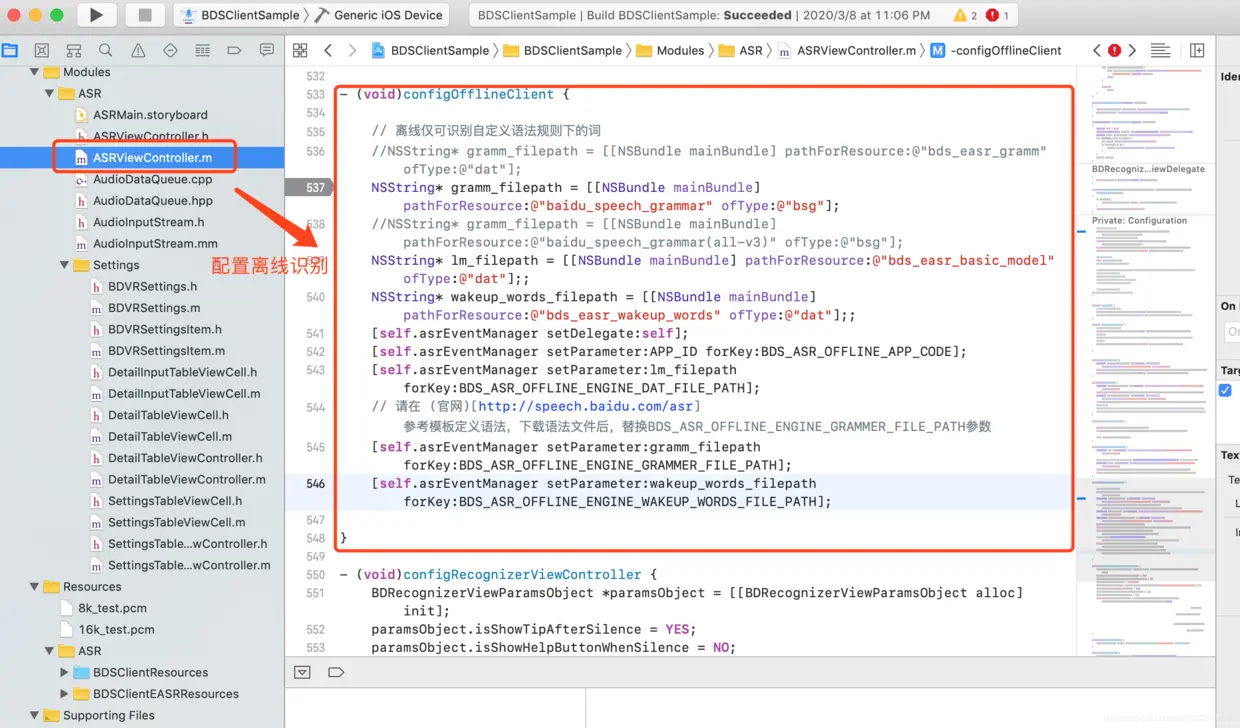The width and height of the screenshot is (1240, 728).
Task: Toggle the target membership checkbox
Action: pos(1225,390)
